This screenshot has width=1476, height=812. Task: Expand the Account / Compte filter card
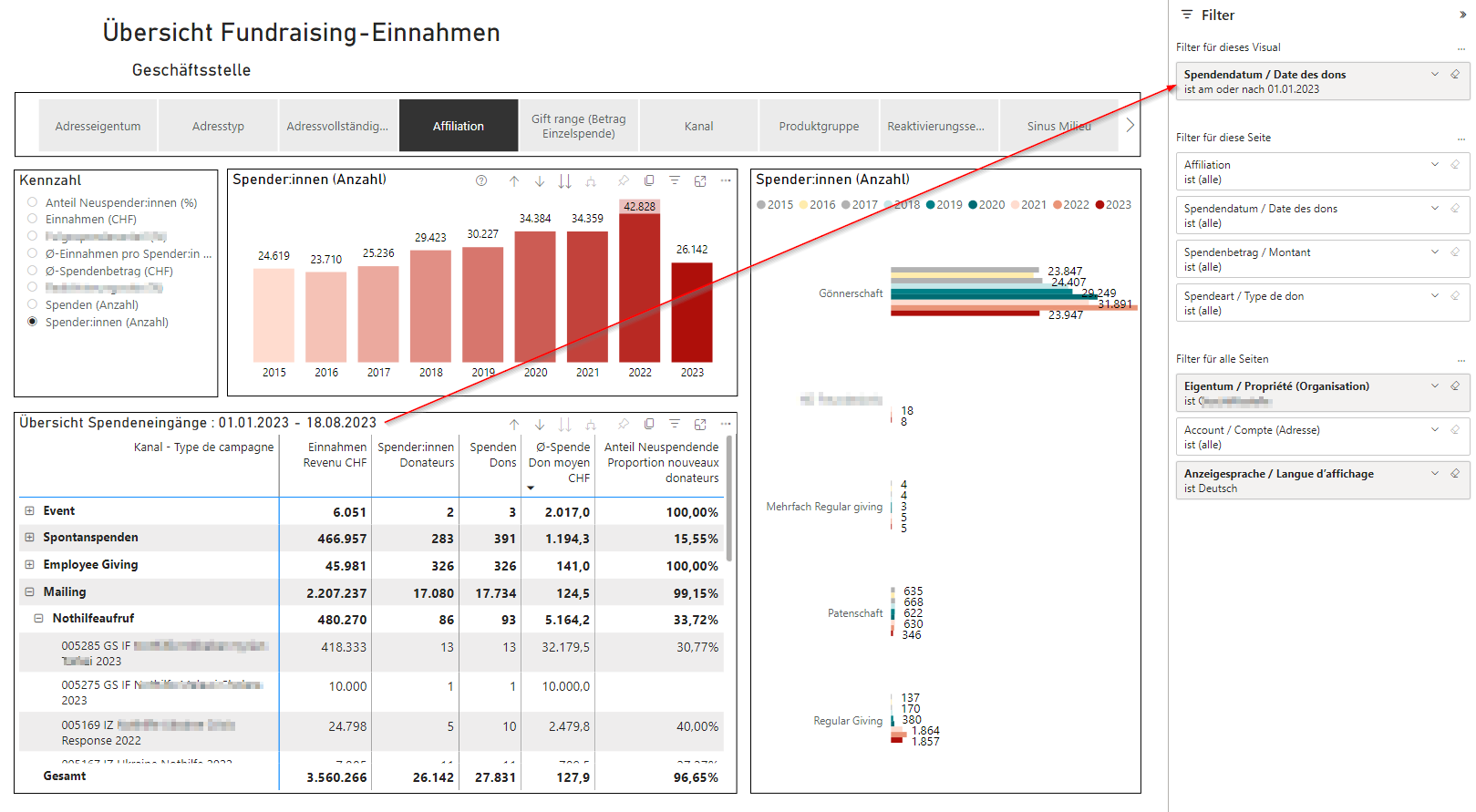coord(1435,430)
